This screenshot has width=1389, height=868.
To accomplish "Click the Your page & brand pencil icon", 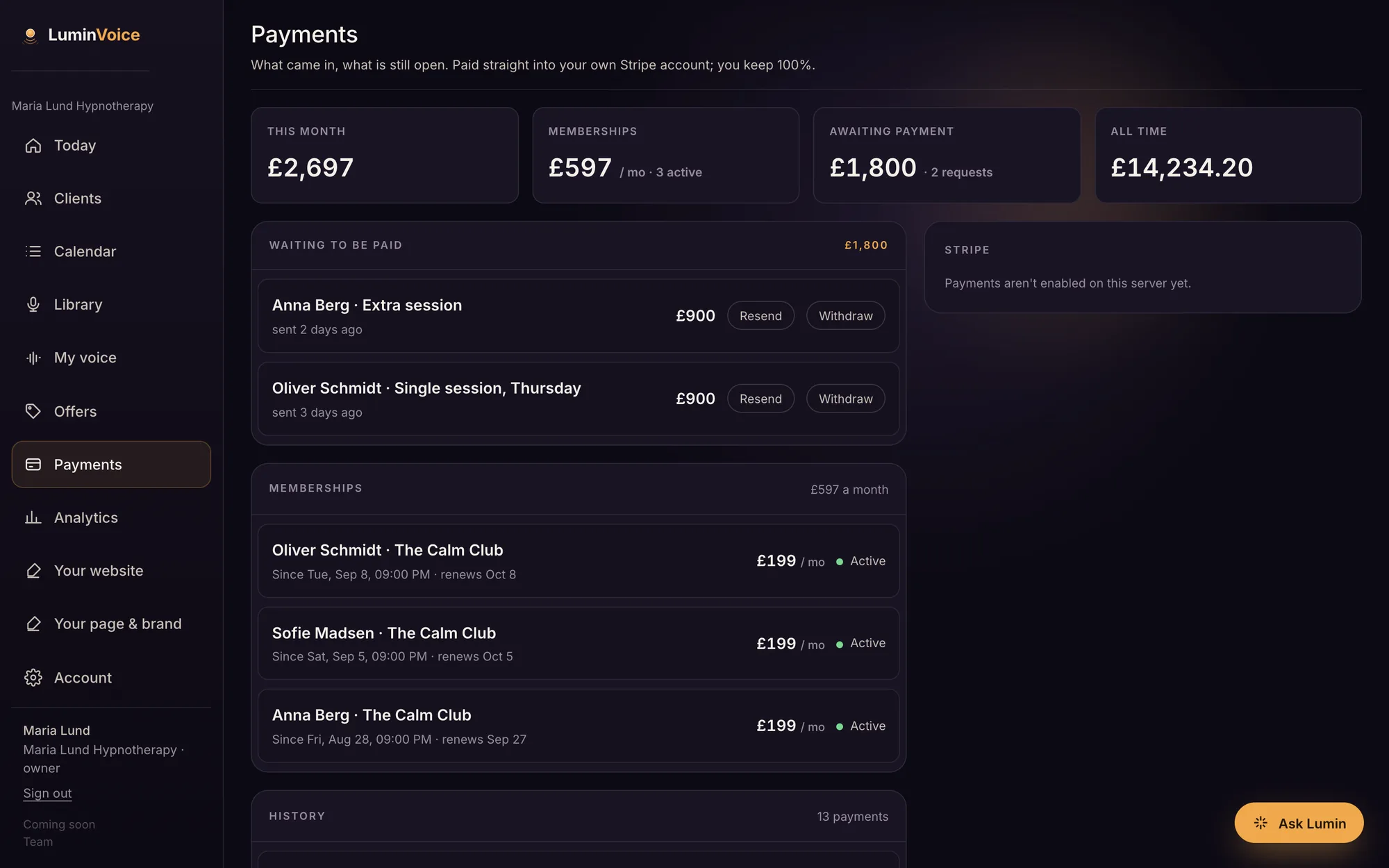I will (33, 624).
